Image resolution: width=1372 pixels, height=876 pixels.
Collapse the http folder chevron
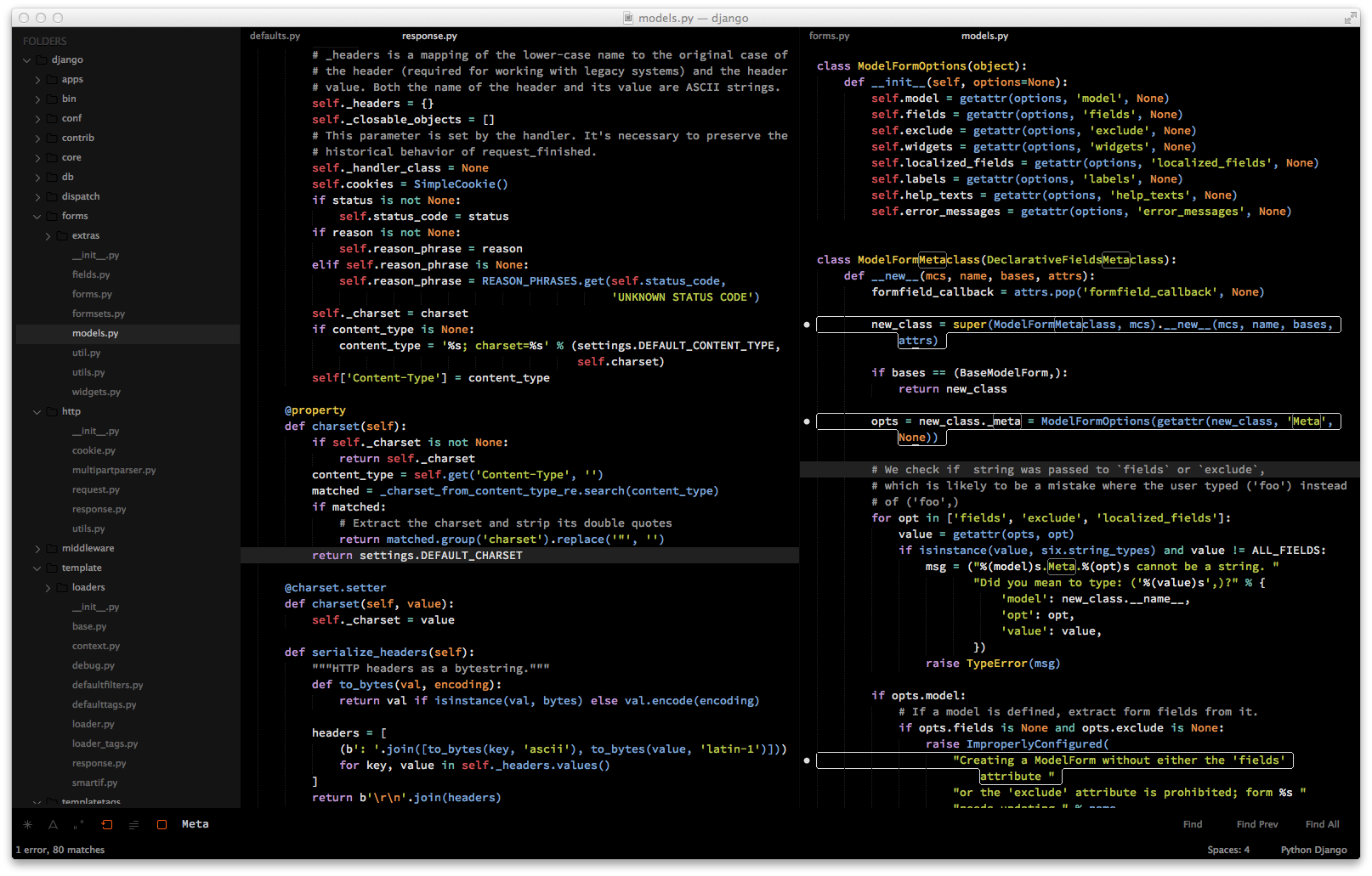coord(37,412)
